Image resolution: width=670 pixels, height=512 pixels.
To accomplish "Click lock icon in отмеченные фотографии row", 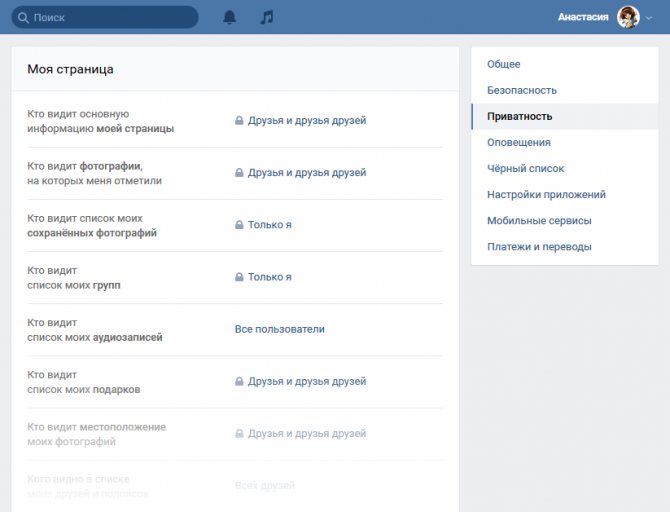I will [239, 173].
